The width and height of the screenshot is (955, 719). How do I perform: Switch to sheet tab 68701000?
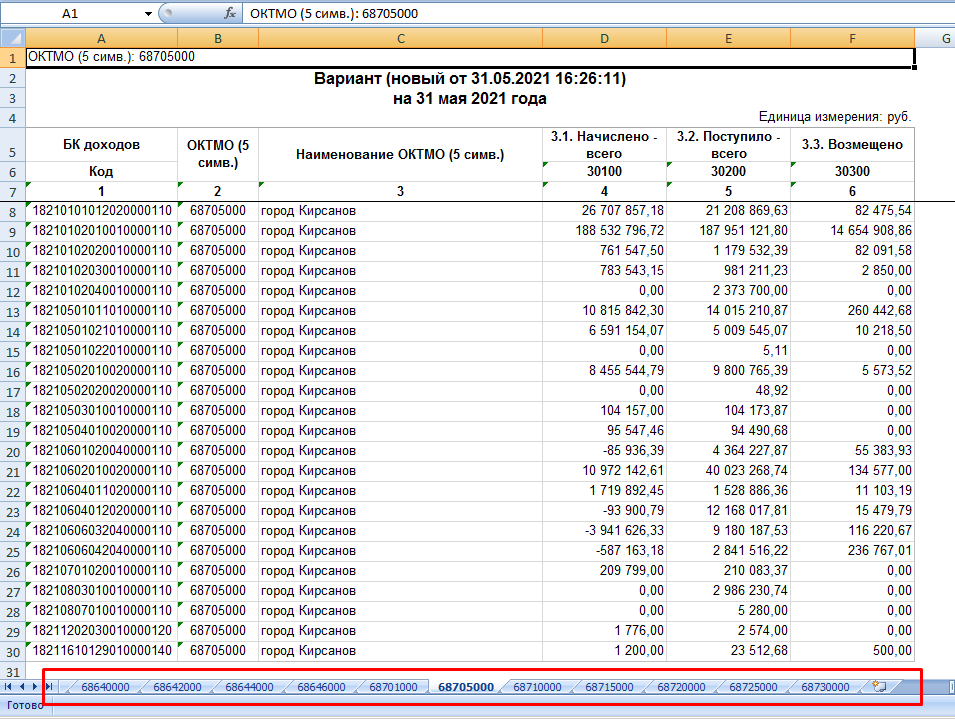[393, 687]
